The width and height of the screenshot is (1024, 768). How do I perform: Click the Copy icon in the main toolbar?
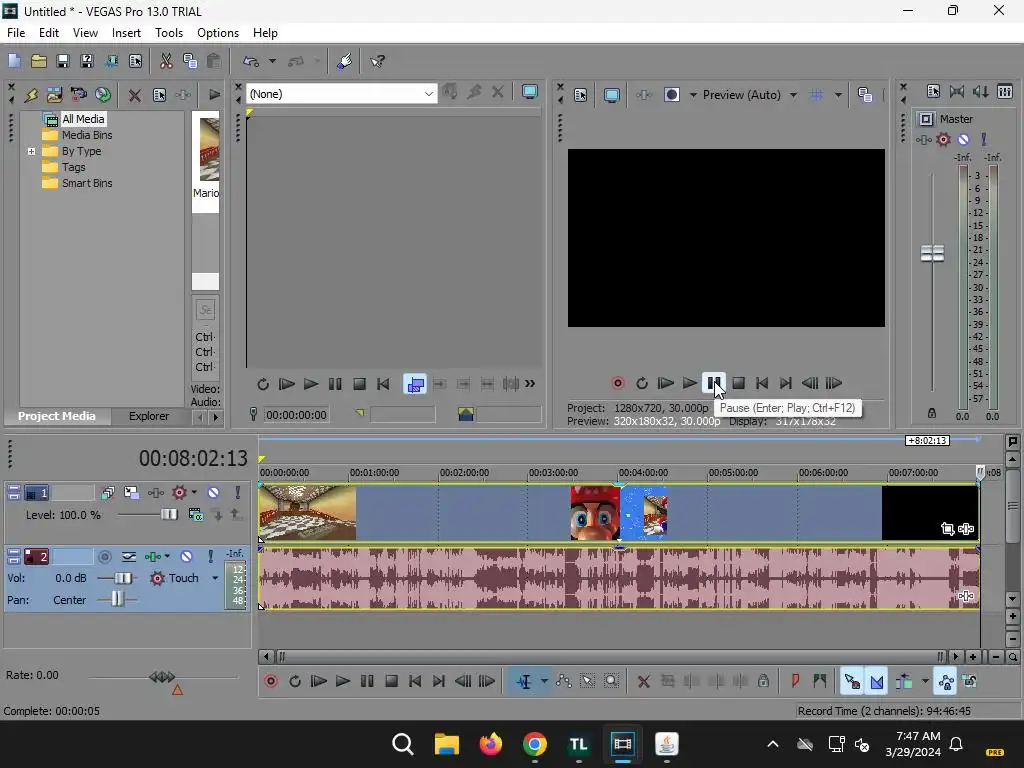coord(190,61)
